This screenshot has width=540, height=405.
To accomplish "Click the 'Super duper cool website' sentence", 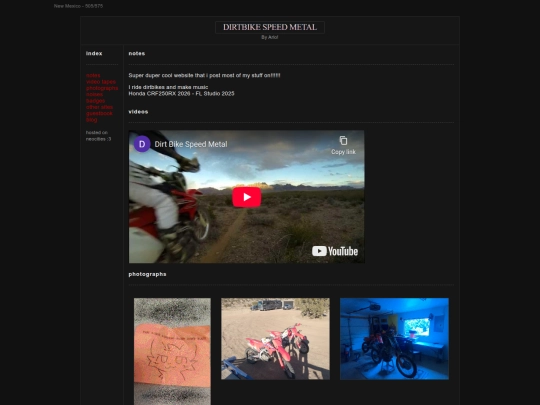I will [205, 75].
